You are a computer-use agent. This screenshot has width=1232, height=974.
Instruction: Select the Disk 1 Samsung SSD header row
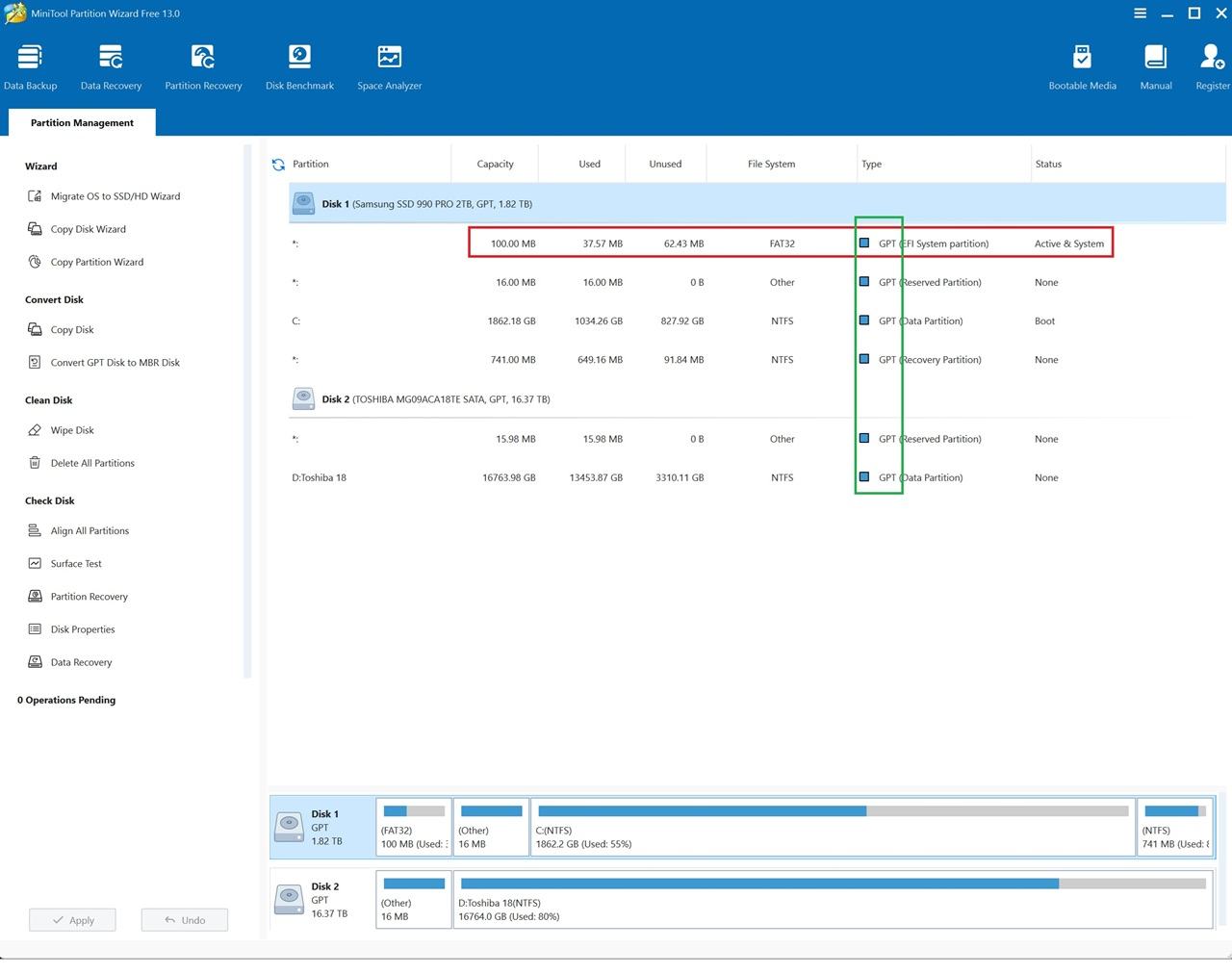(x=757, y=204)
